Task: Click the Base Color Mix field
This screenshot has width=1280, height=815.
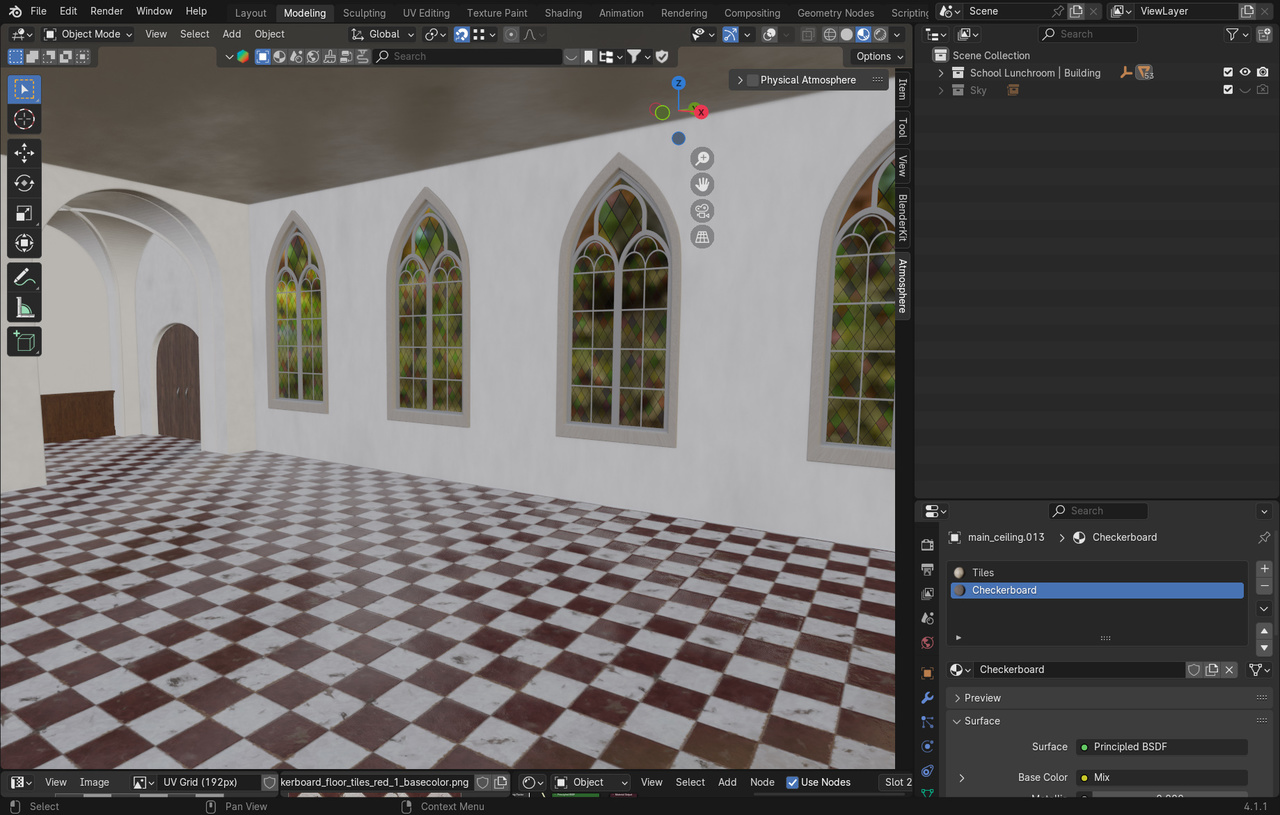Action: (1161, 777)
